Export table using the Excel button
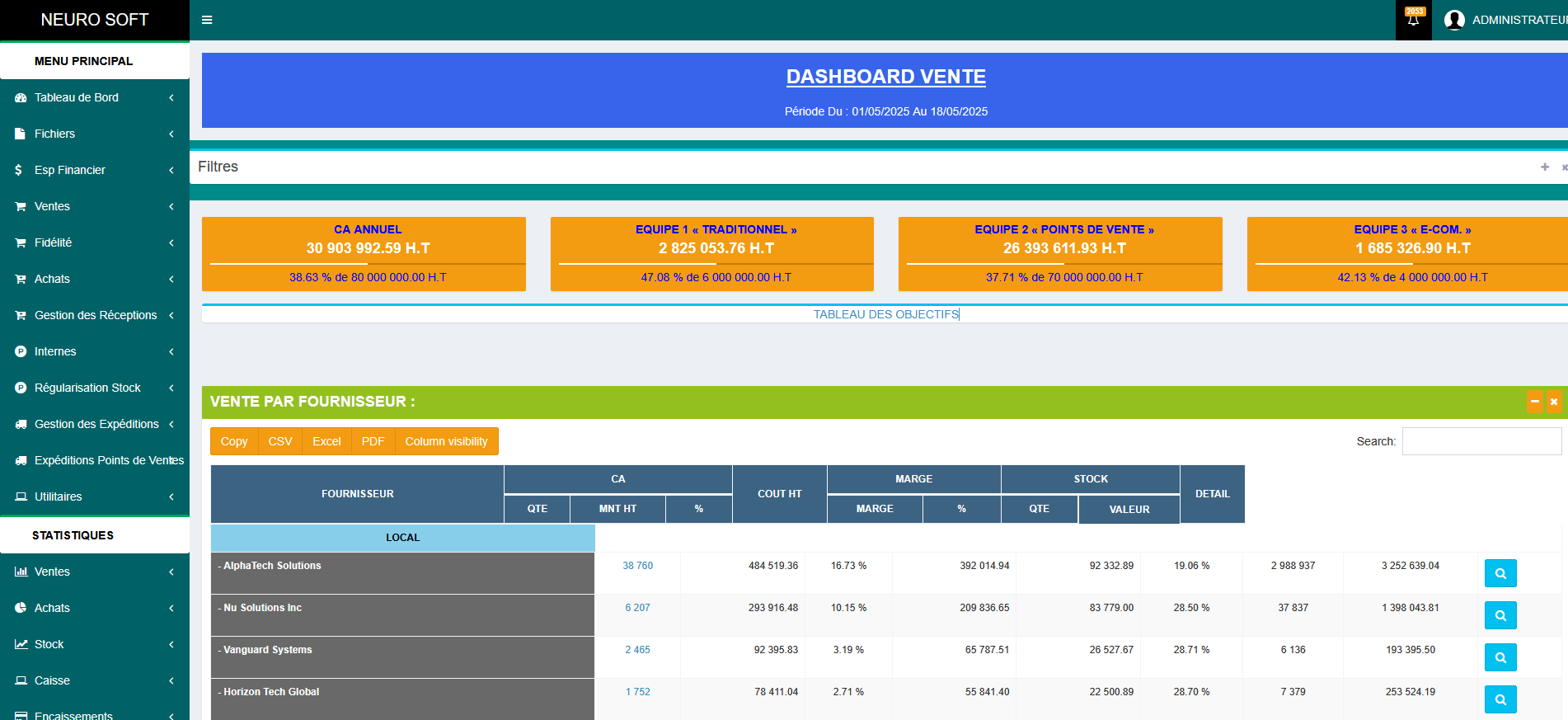The width and height of the screenshot is (1568, 720). [326, 441]
